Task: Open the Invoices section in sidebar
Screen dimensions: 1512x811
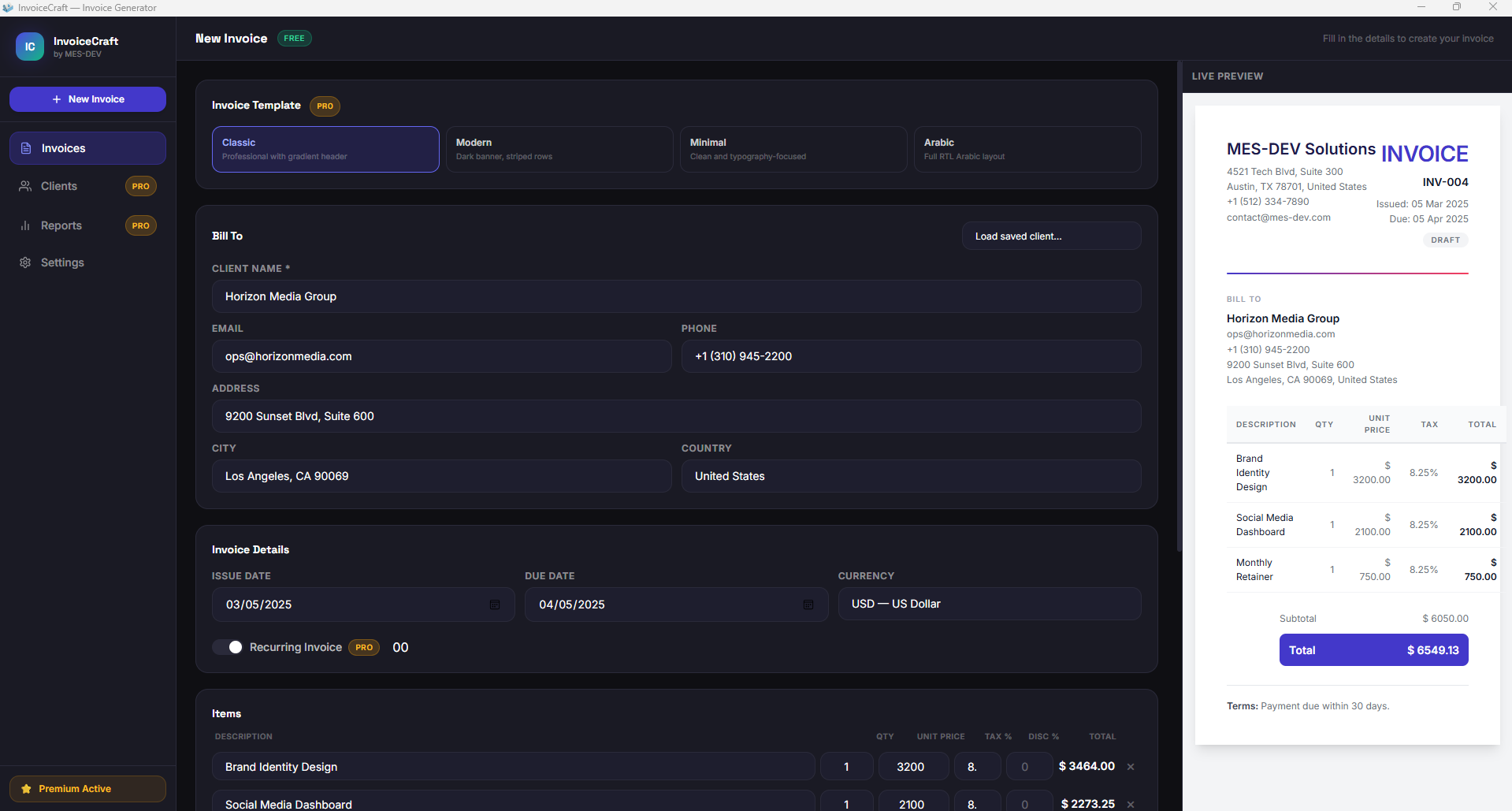Action: pyautogui.click(x=87, y=148)
